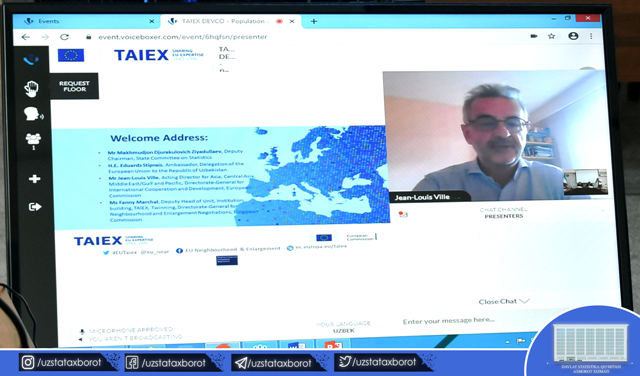Leave event via the exit arrow icon

click(x=35, y=207)
